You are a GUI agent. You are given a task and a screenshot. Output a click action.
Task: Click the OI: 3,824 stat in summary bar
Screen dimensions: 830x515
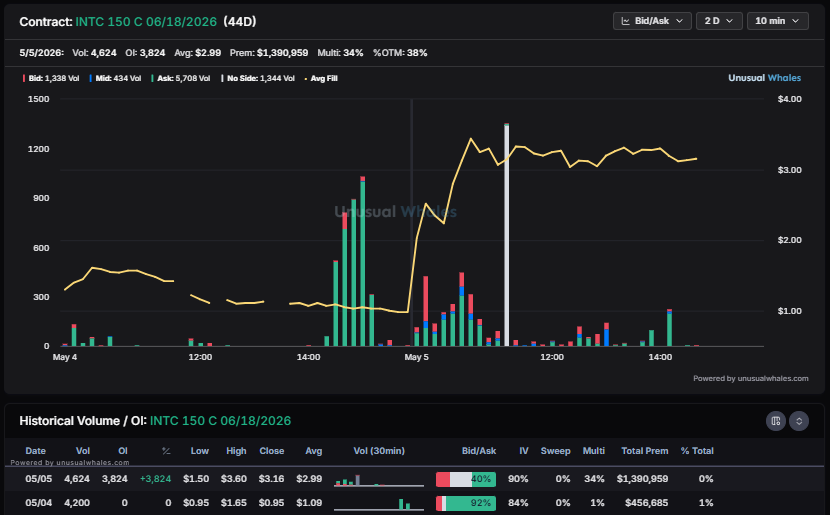click(x=145, y=53)
